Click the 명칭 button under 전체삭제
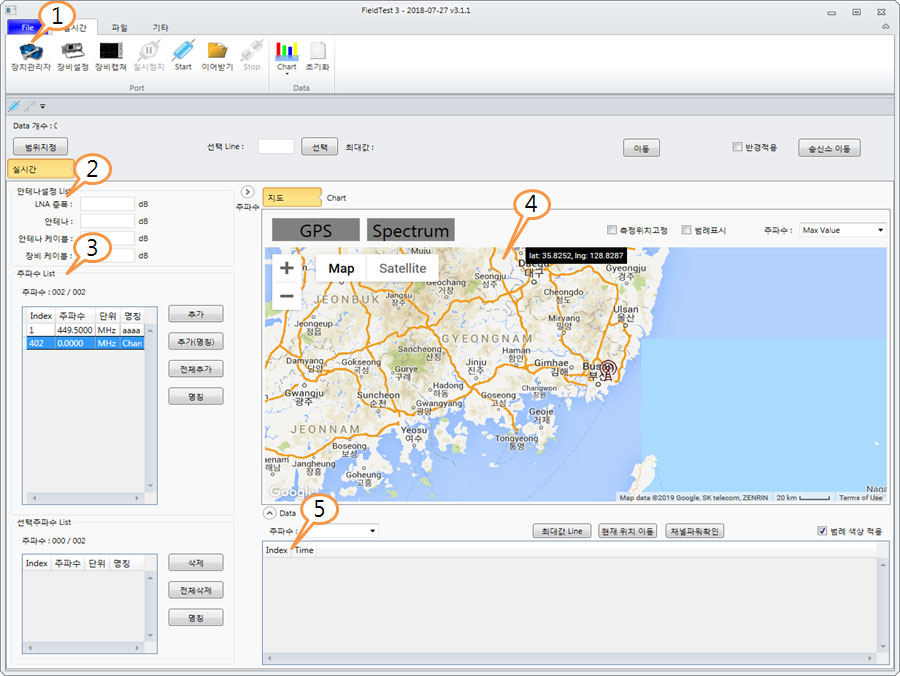Image resolution: width=900 pixels, height=676 pixels. click(x=196, y=617)
